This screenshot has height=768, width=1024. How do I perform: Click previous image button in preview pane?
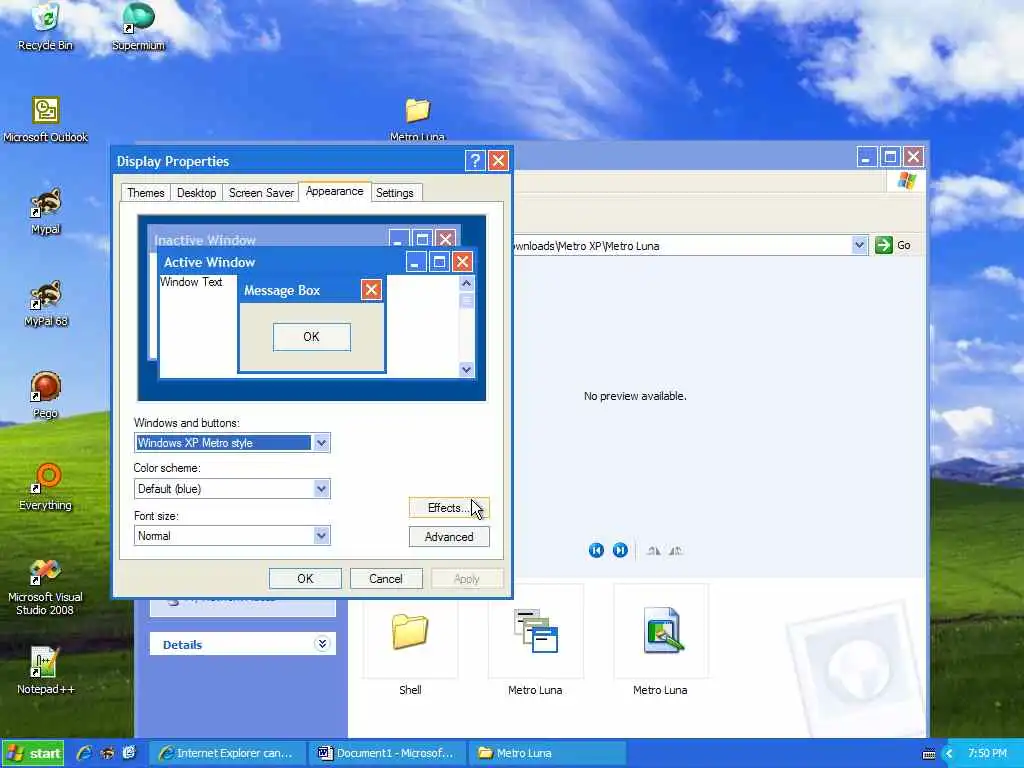(x=596, y=551)
